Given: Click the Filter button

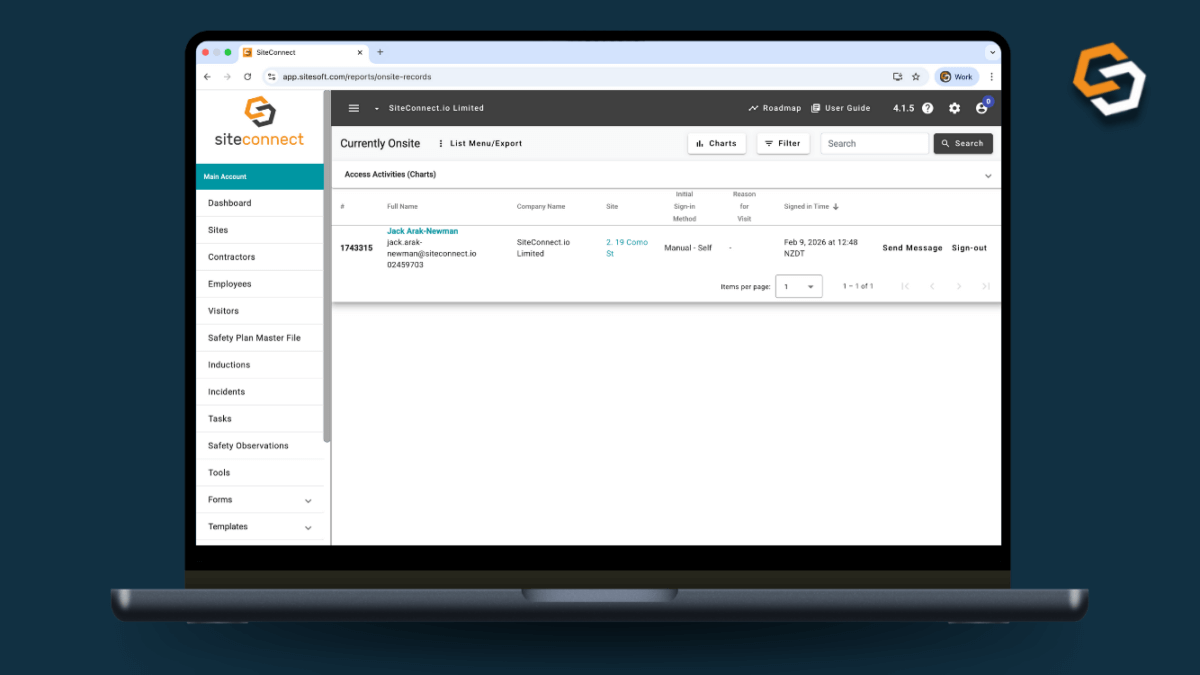Looking at the screenshot, I should click(782, 144).
